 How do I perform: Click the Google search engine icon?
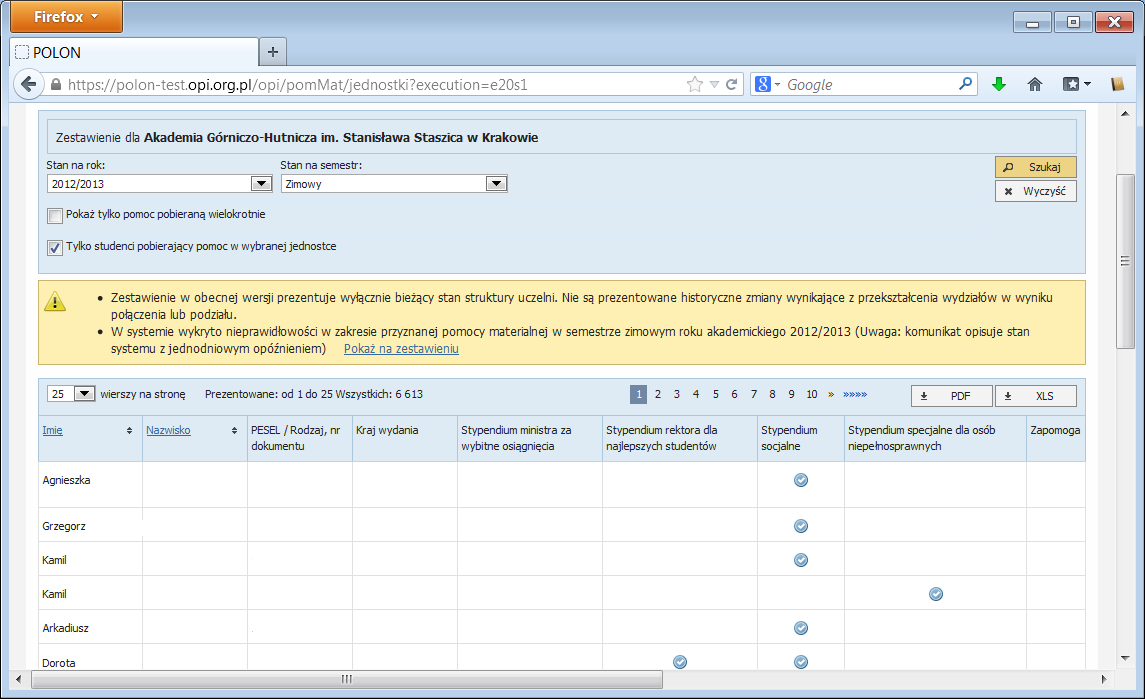pos(762,85)
